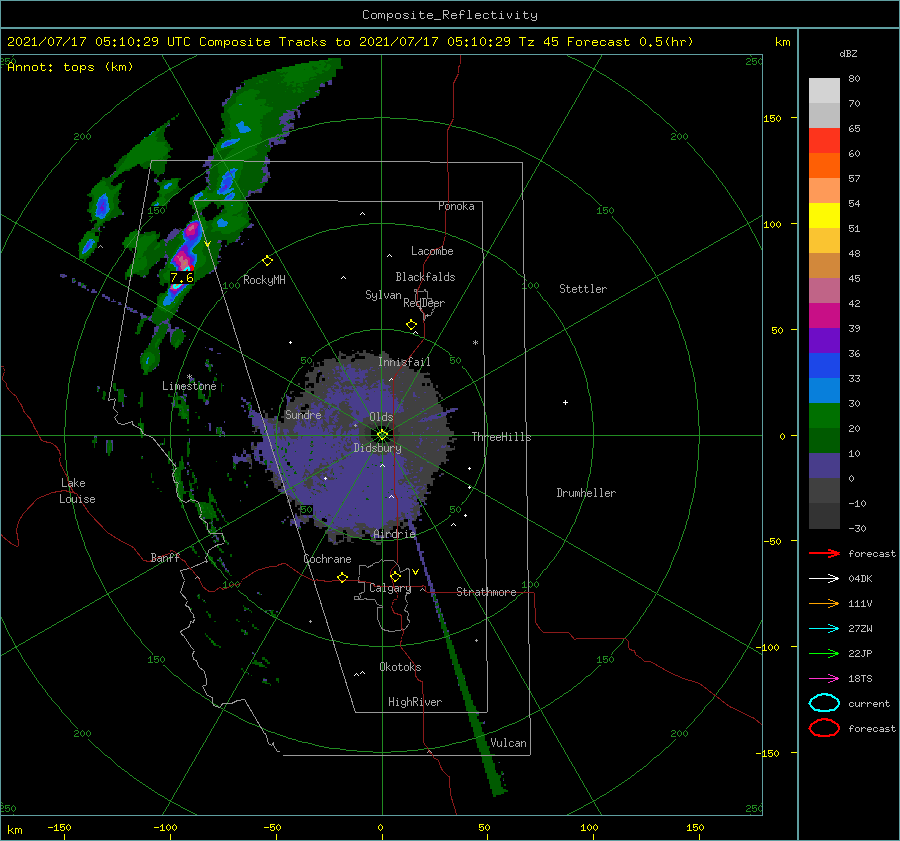Click the Cochrane city label

pos(327,559)
